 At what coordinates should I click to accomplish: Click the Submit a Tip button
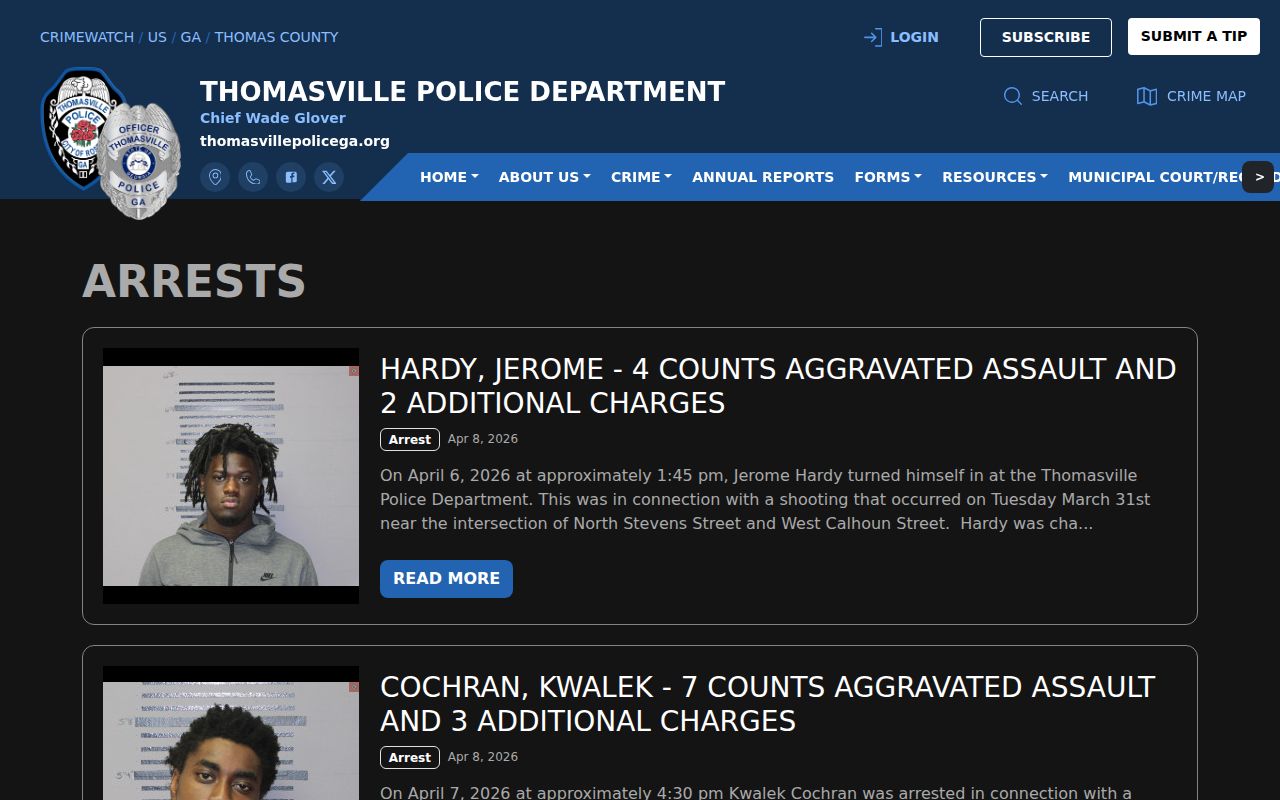(1194, 36)
